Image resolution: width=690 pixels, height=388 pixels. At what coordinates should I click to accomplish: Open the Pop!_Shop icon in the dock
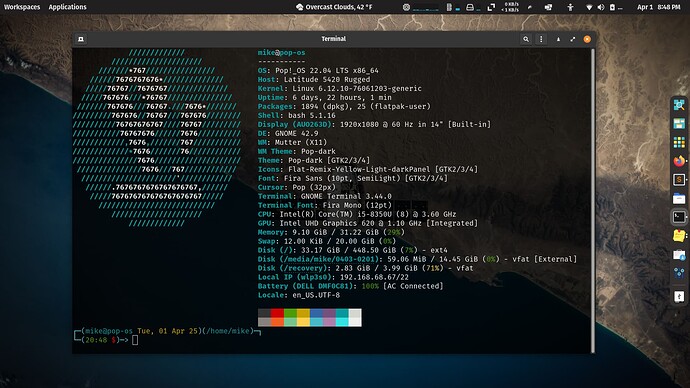click(x=679, y=255)
